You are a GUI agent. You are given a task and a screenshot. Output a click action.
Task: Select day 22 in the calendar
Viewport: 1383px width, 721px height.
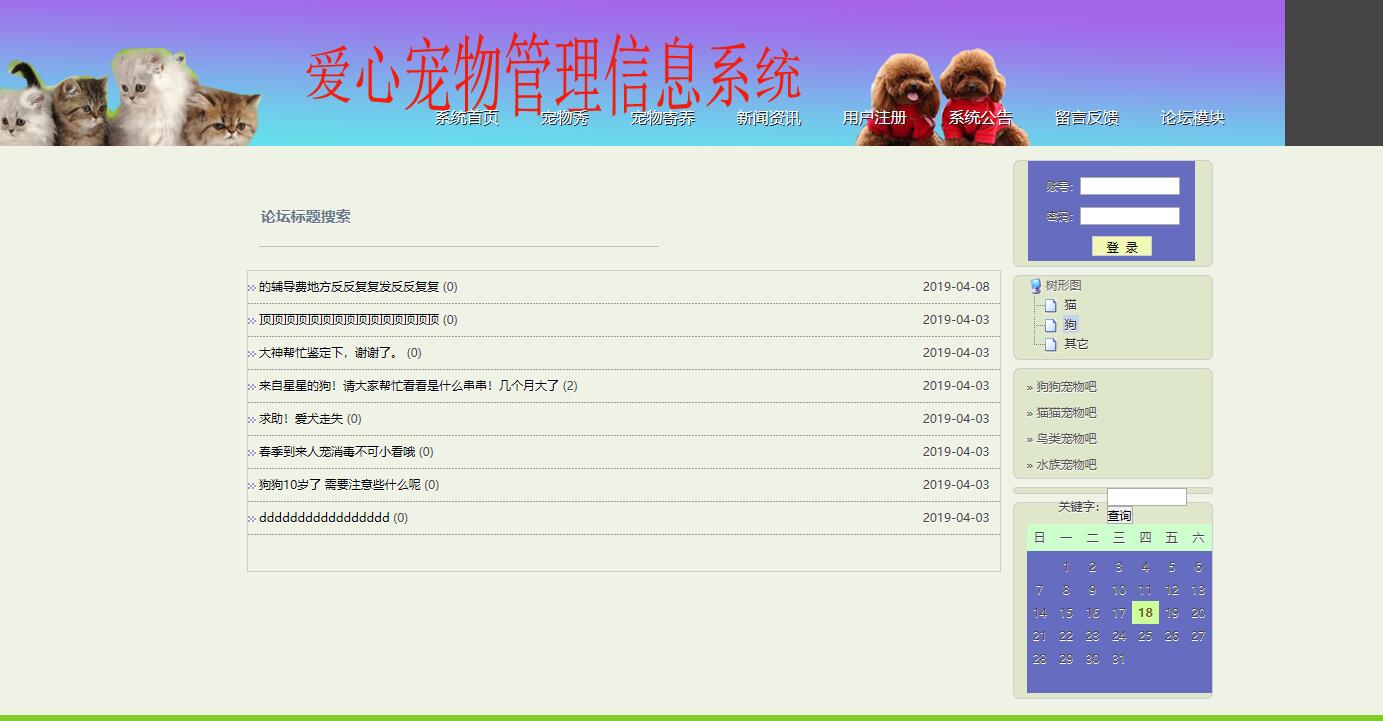1066,636
